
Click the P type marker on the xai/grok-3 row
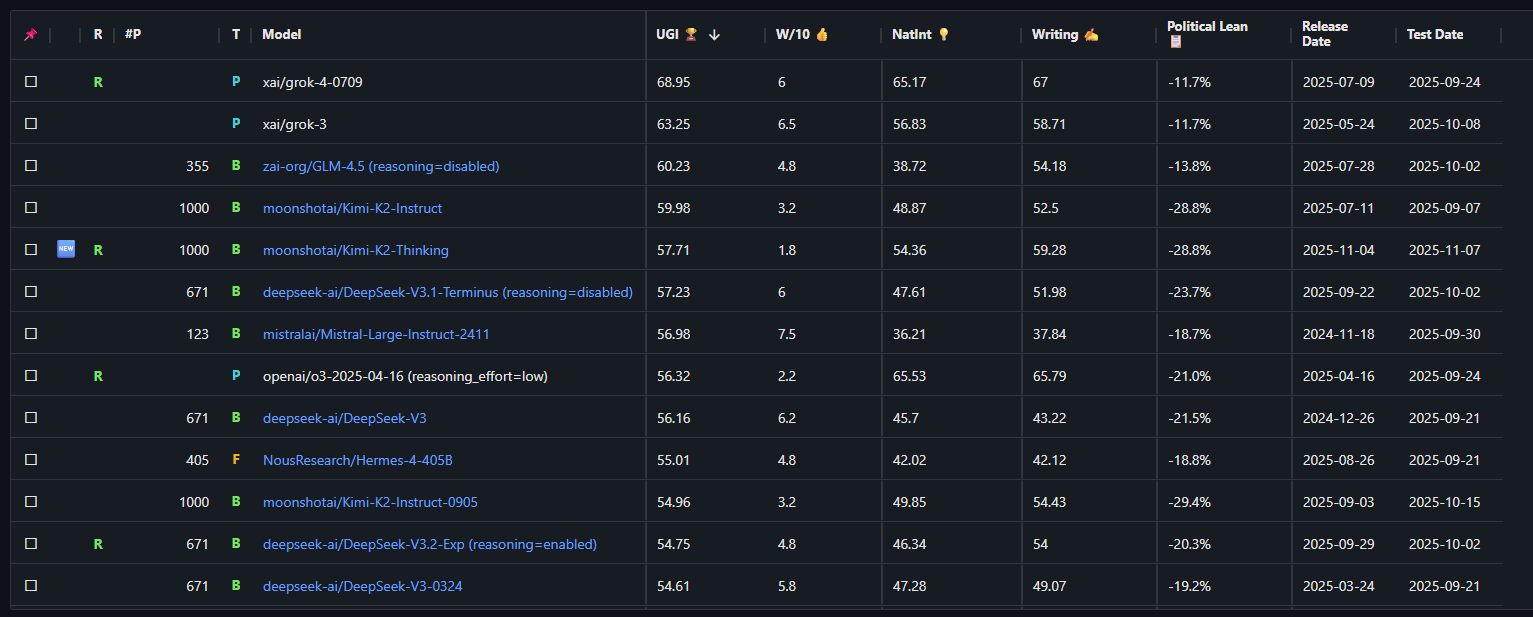pyautogui.click(x=236, y=125)
